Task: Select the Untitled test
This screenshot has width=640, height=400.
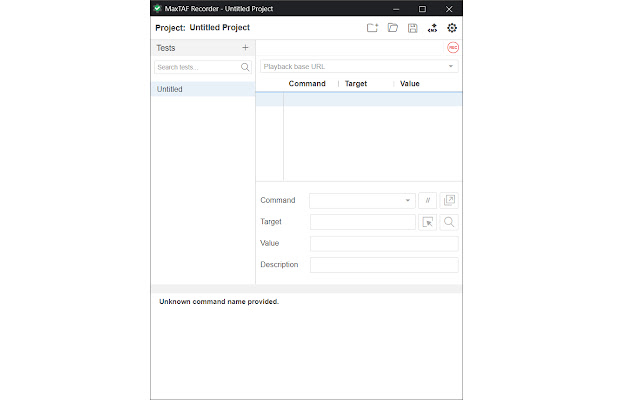Action: 203,89
